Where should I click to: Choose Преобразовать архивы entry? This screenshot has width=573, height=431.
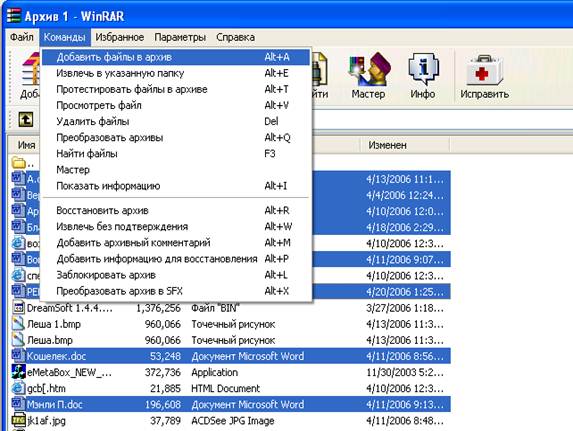click(176, 137)
